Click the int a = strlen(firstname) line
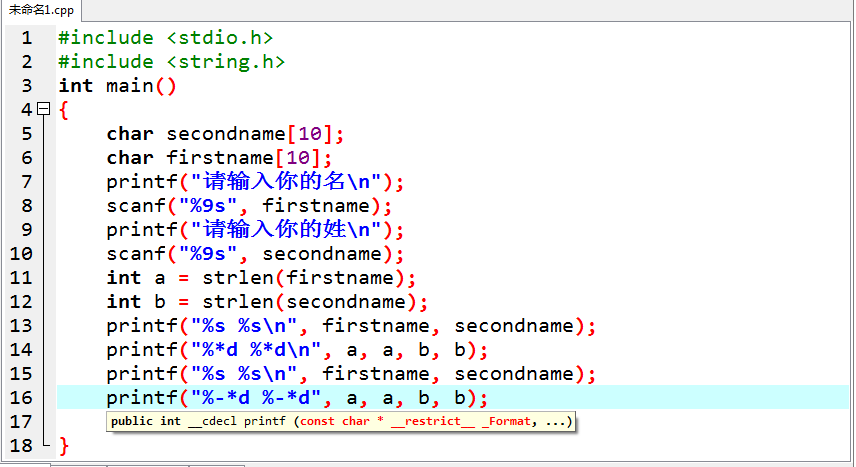 (x=261, y=278)
